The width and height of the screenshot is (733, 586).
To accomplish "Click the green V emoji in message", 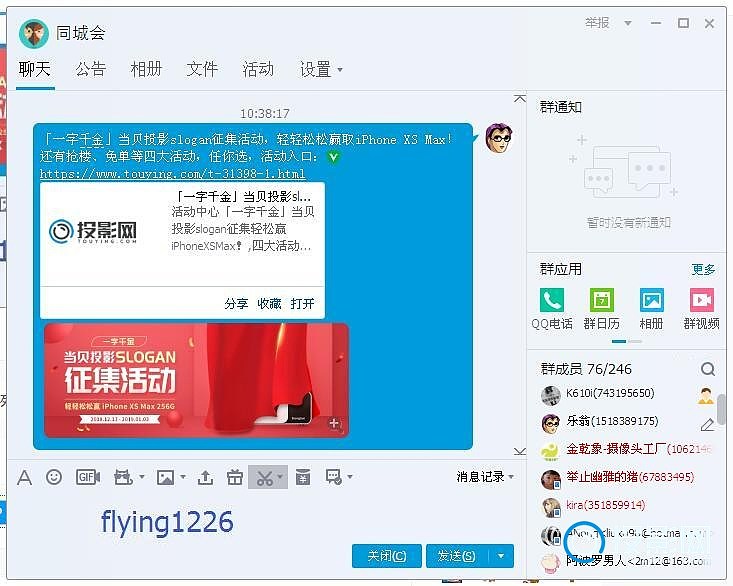I will 333,157.
